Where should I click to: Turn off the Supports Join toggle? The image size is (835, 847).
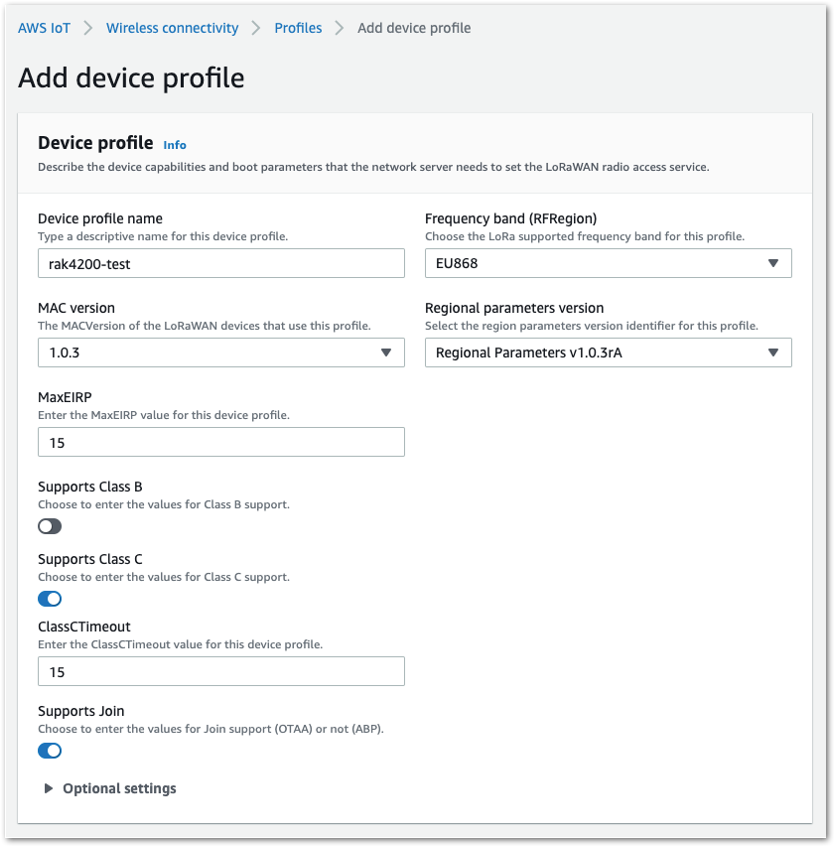tap(50, 750)
